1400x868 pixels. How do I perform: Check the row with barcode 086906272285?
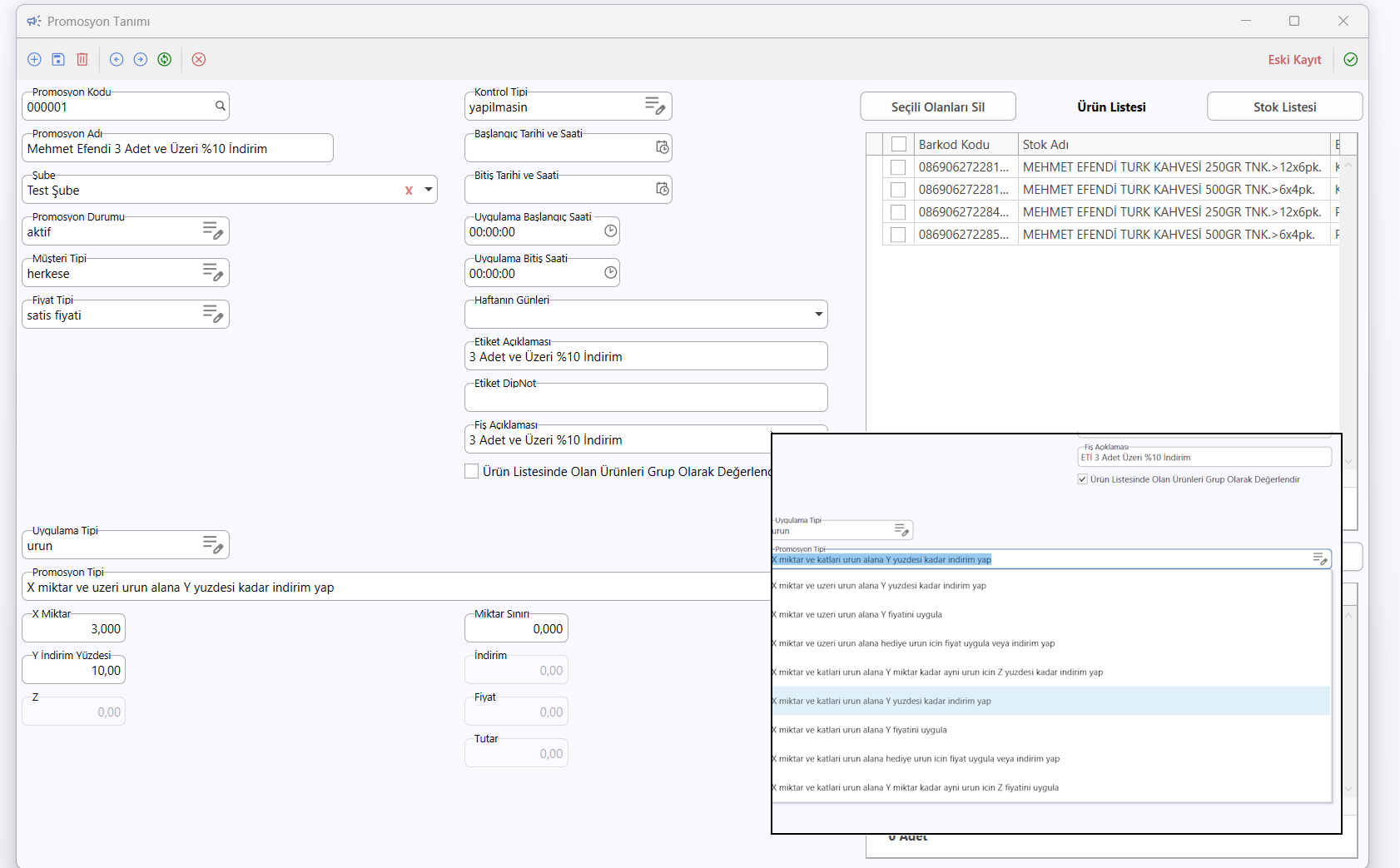click(898, 234)
